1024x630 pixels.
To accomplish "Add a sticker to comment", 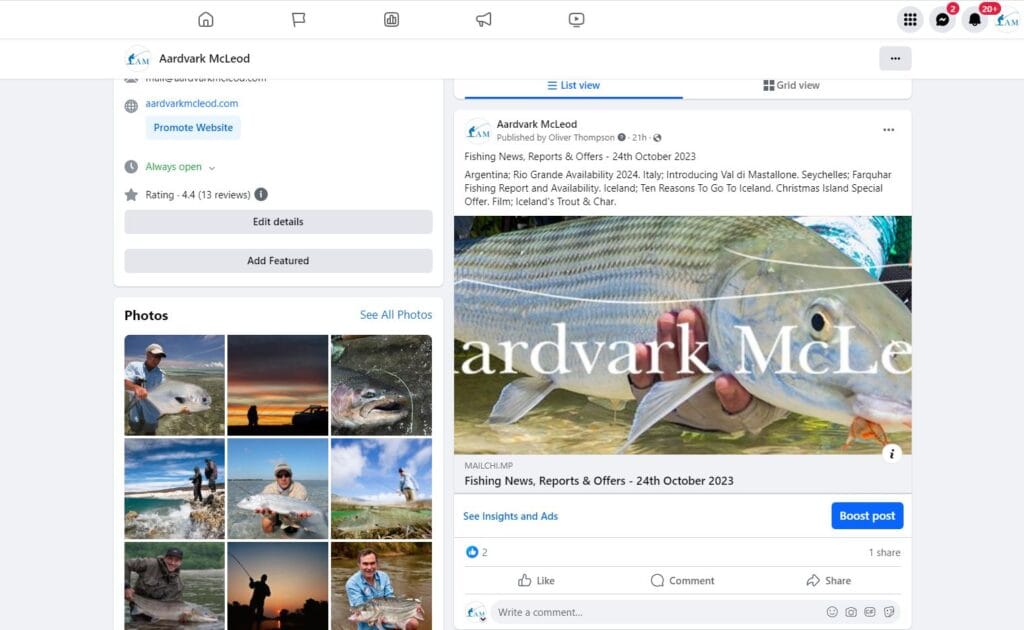I will (x=889, y=612).
